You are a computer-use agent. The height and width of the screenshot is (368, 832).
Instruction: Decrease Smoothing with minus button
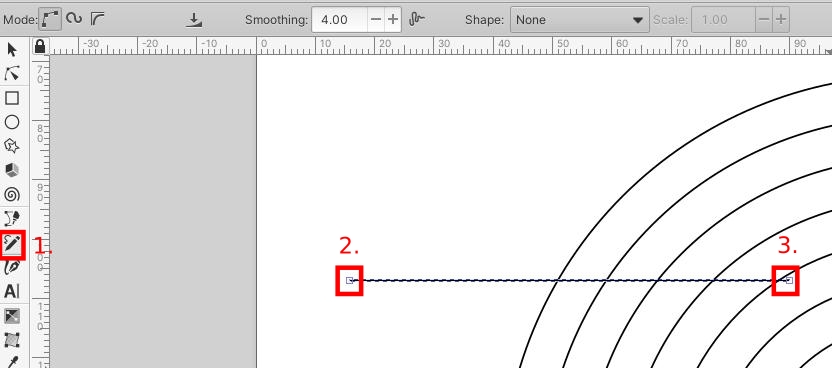click(x=376, y=20)
